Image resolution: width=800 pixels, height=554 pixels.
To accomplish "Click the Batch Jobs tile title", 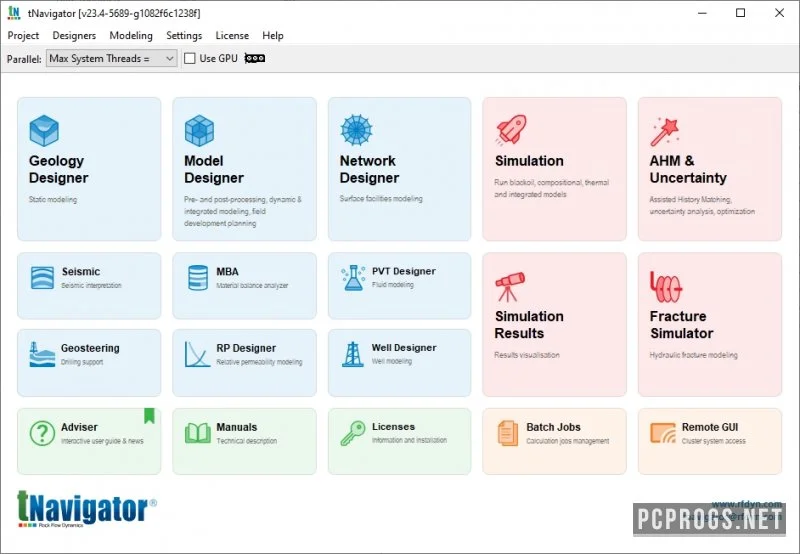I will tap(553, 427).
